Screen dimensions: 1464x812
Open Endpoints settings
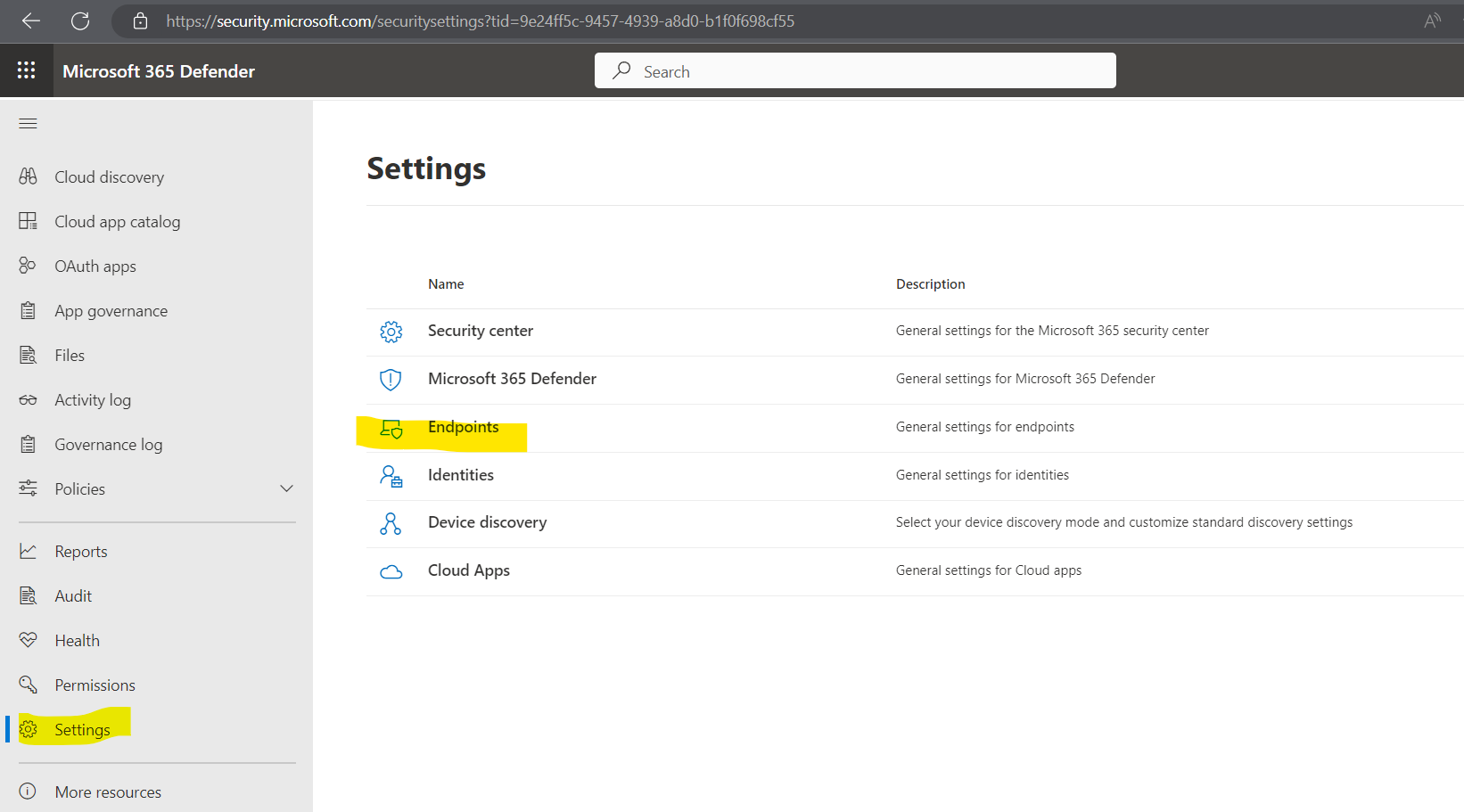tap(464, 427)
